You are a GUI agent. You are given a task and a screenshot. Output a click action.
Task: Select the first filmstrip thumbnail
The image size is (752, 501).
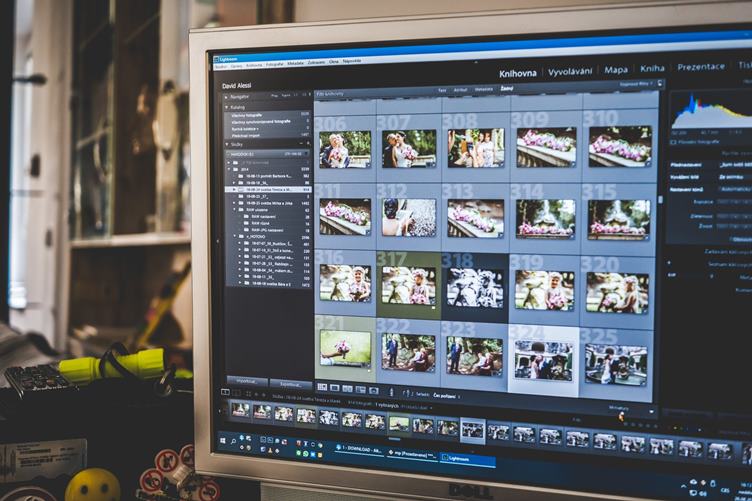(x=240, y=409)
